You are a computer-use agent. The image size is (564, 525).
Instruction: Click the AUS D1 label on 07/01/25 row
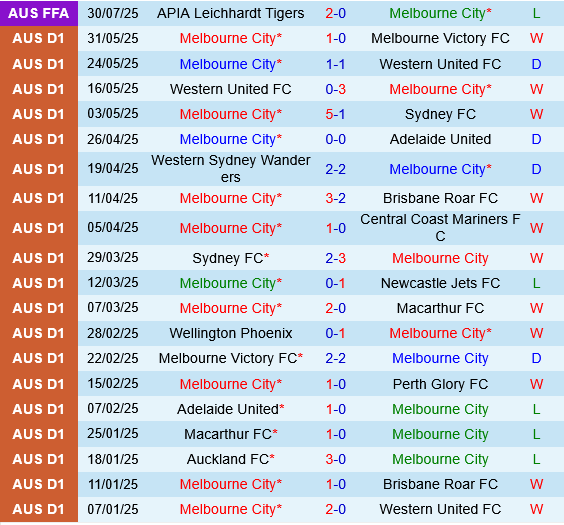[x=38, y=509]
